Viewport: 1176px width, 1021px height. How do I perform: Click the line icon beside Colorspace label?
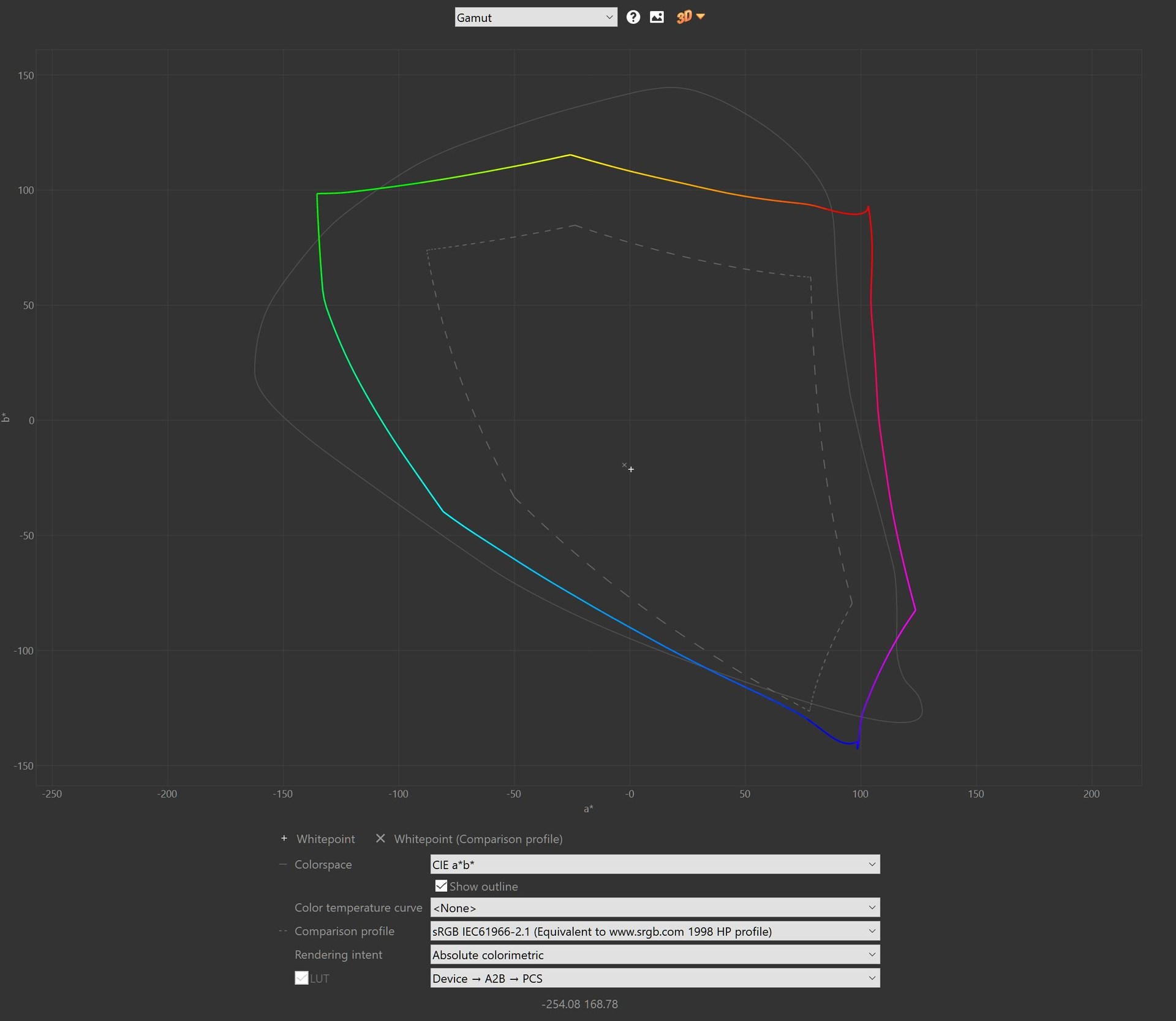point(283,864)
